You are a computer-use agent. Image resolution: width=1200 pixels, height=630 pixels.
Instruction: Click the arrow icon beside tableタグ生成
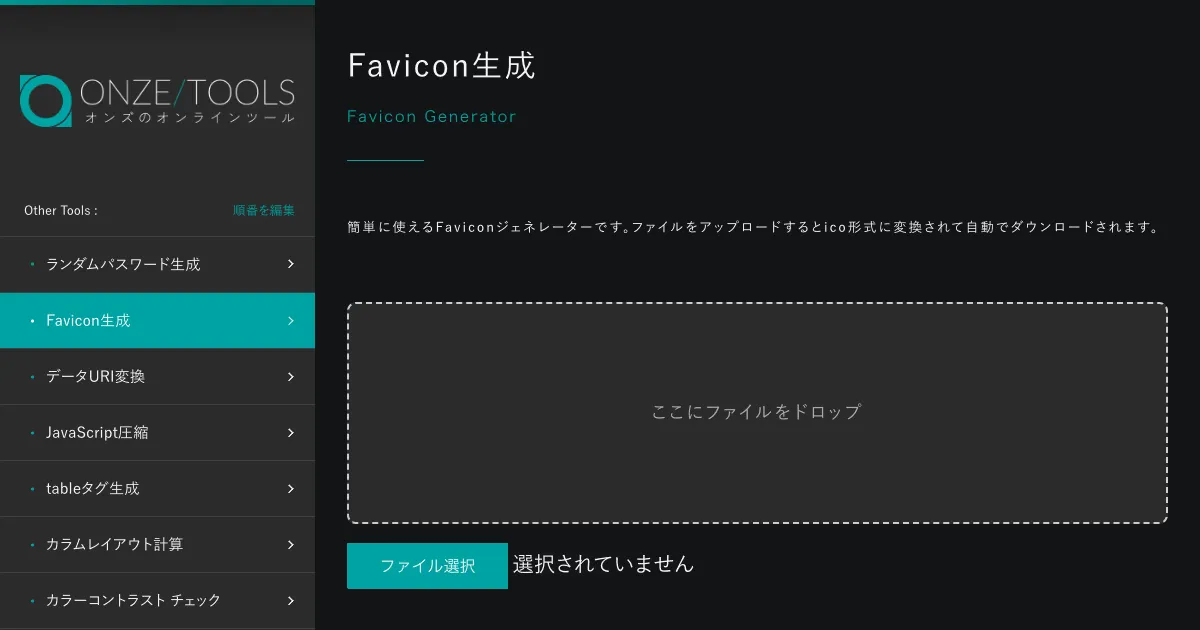point(291,489)
